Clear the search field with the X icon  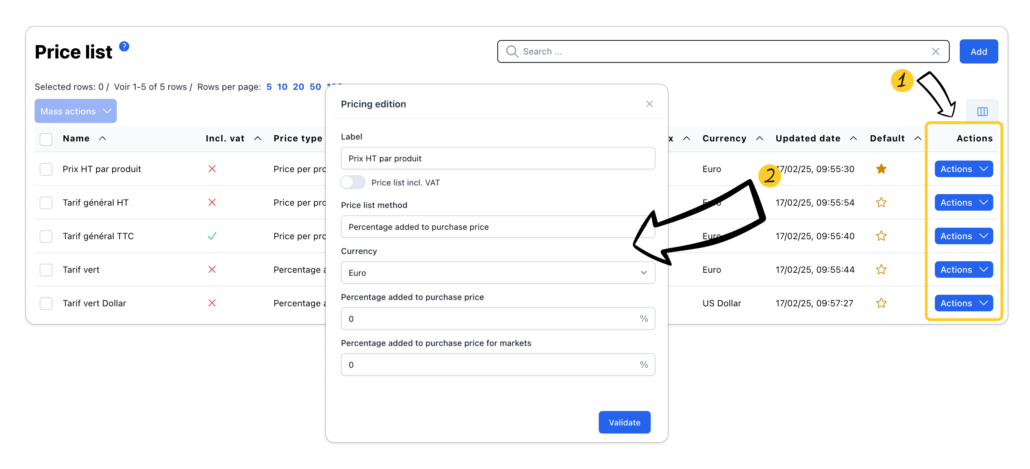[x=936, y=51]
